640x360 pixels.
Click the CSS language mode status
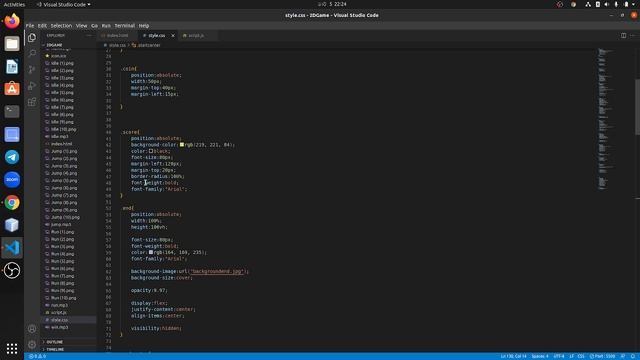[x=581, y=356]
